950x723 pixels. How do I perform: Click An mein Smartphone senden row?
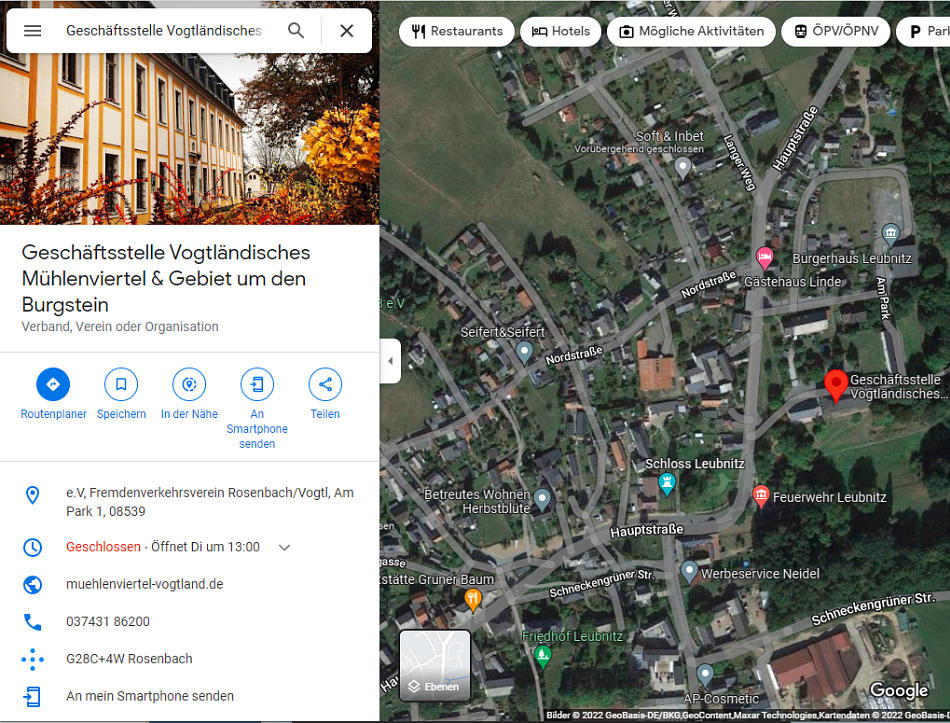point(190,696)
